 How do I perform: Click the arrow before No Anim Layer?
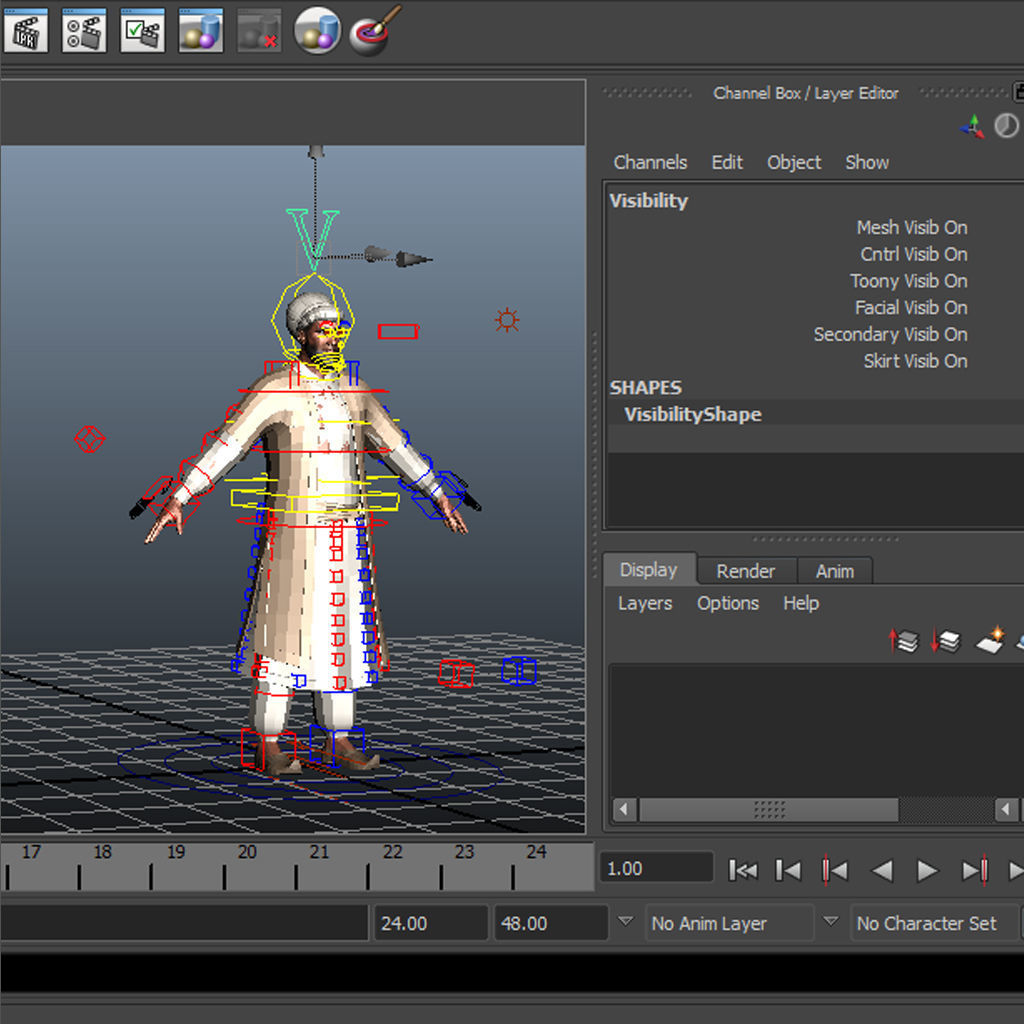point(625,921)
